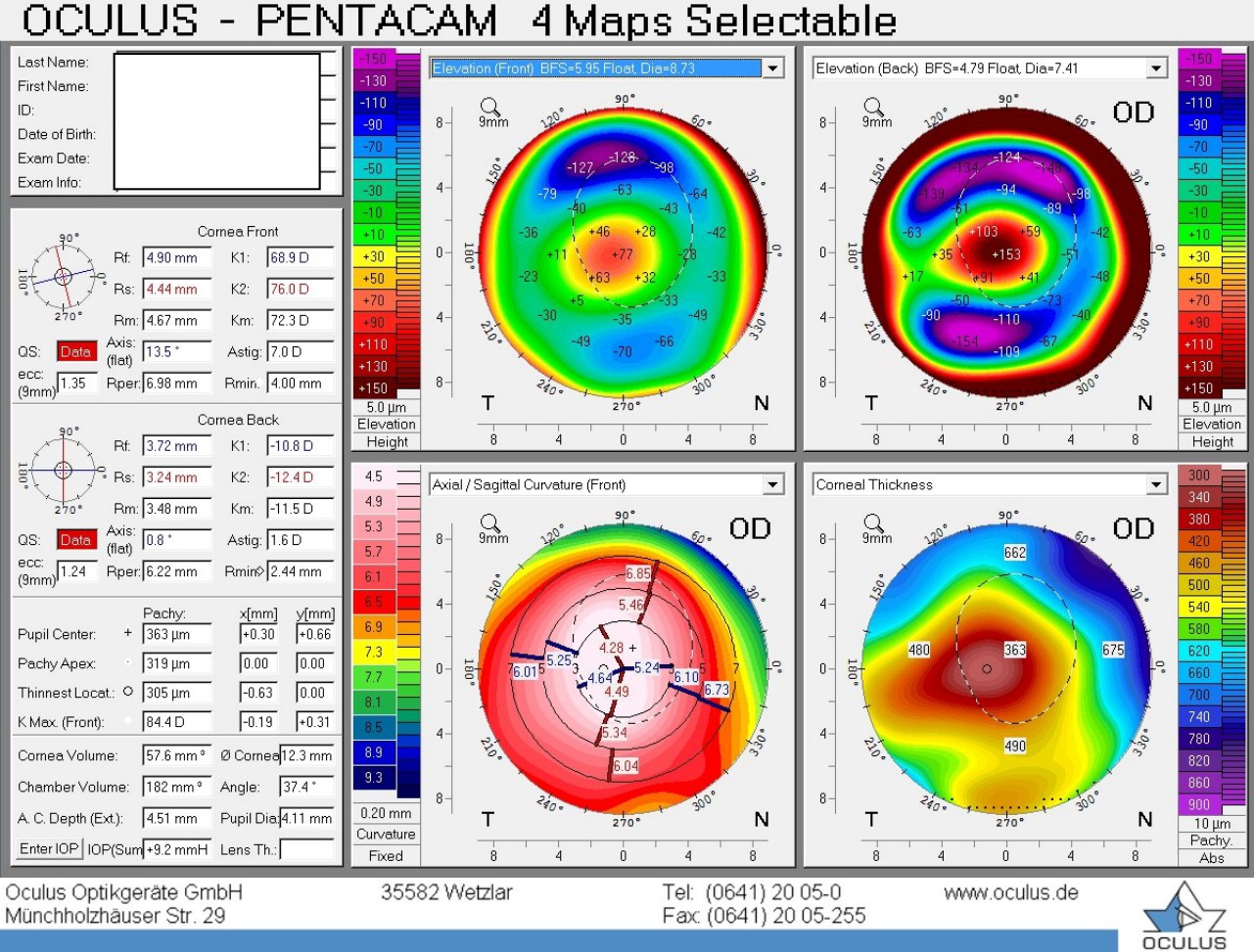The height and width of the screenshot is (952, 1254).
Task: Click the Cornea Back K1 field -10.8 D
Action: coord(301,446)
